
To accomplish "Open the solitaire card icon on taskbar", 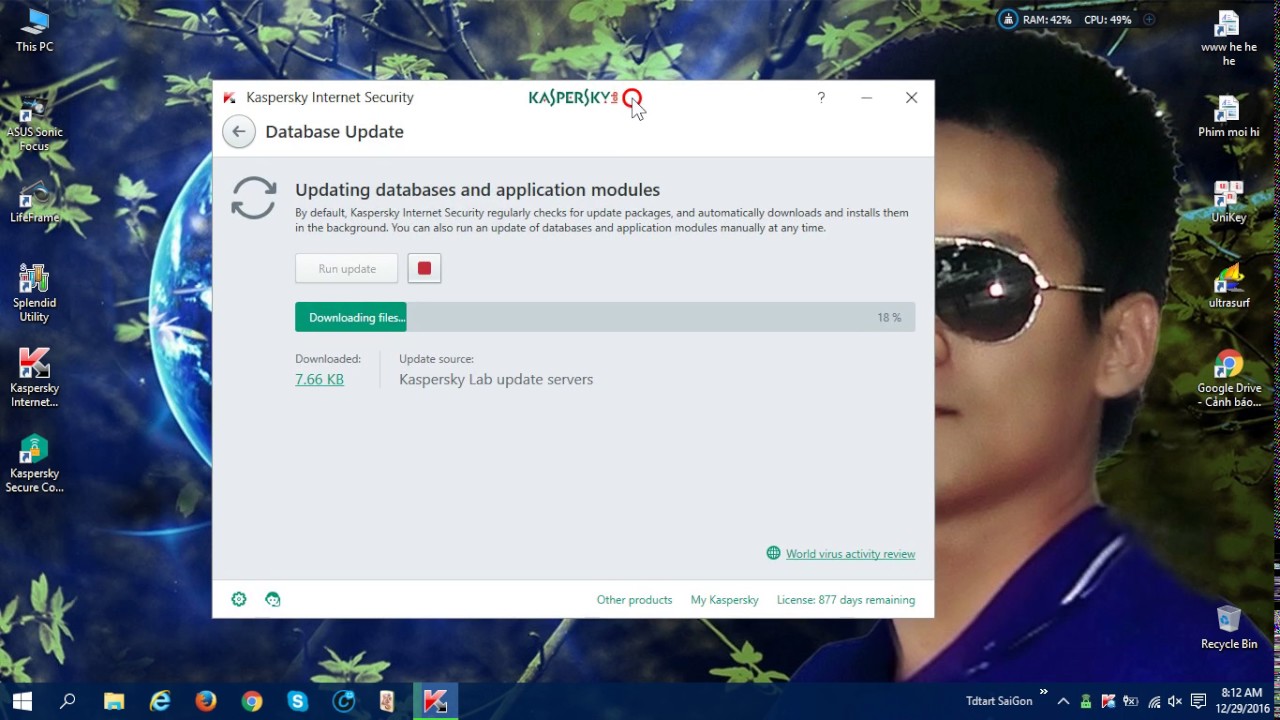I will tap(388, 701).
